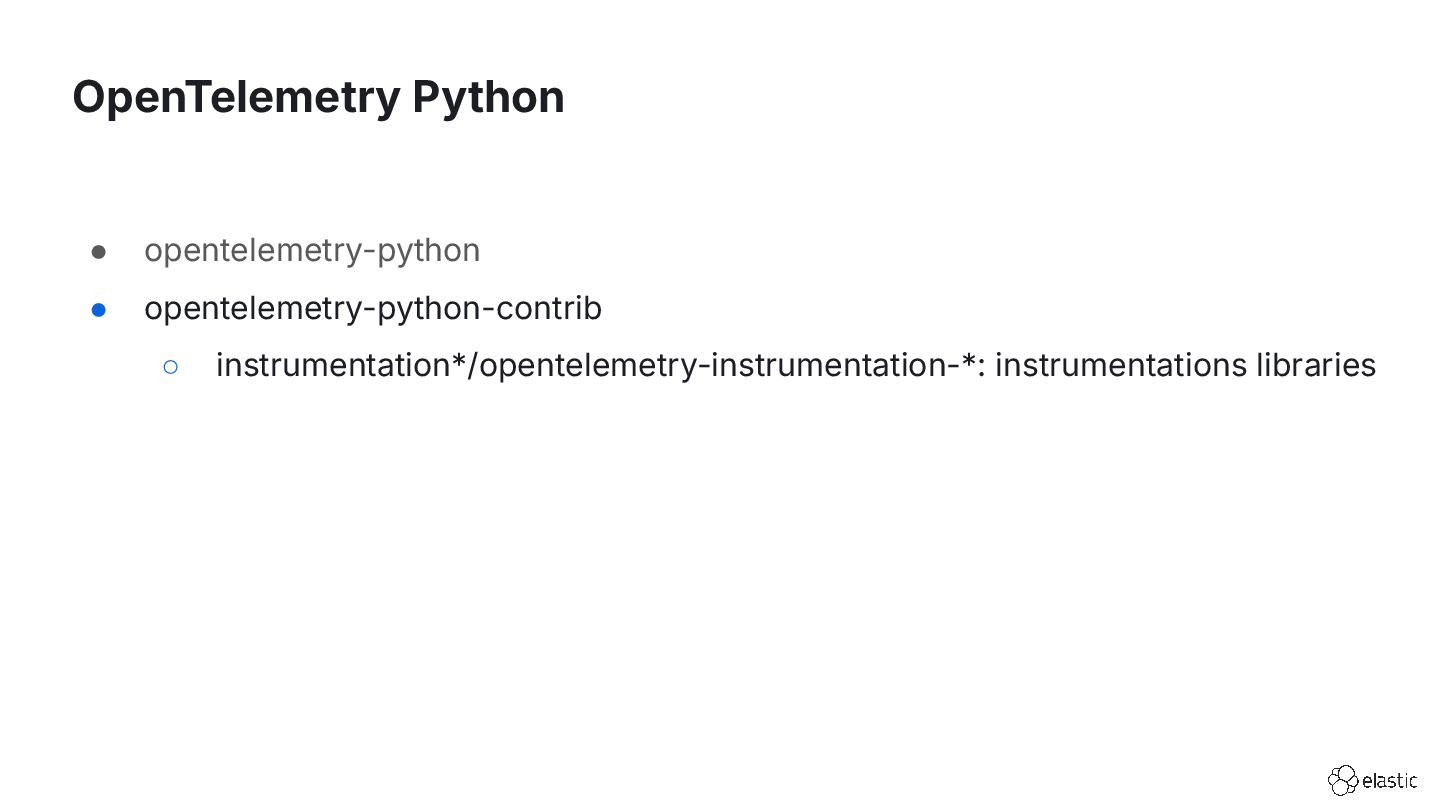Screen dimensions: 1440x810
Task: Click the words "instrumentations libraries"
Action: point(1186,365)
